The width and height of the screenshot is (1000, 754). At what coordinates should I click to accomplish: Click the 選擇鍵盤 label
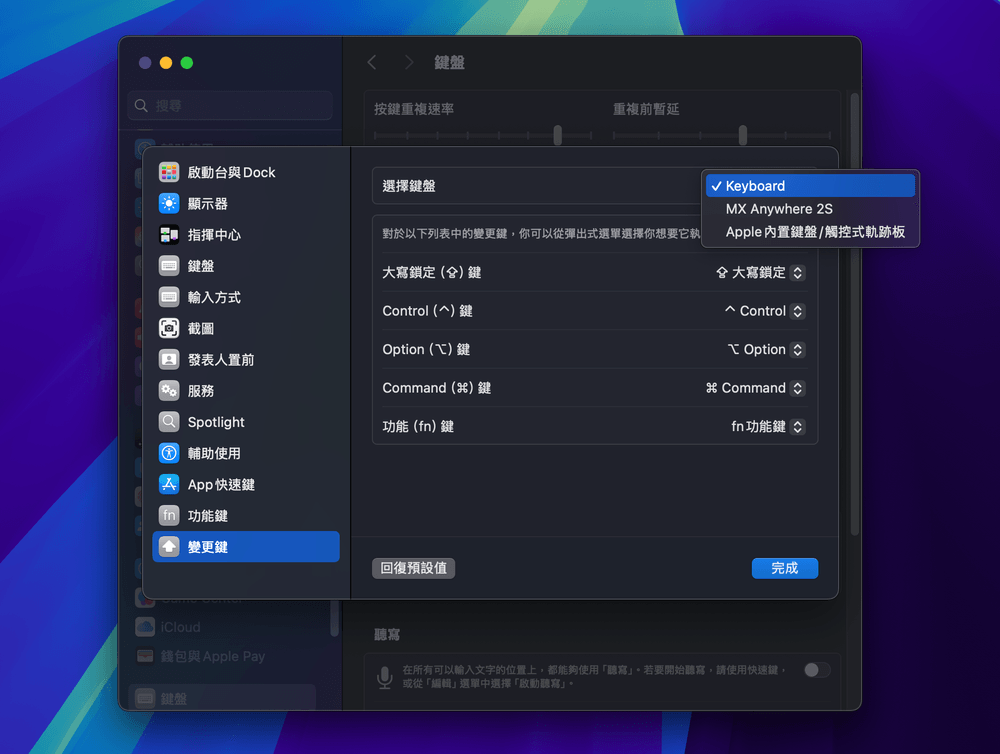(x=409, y=186)
